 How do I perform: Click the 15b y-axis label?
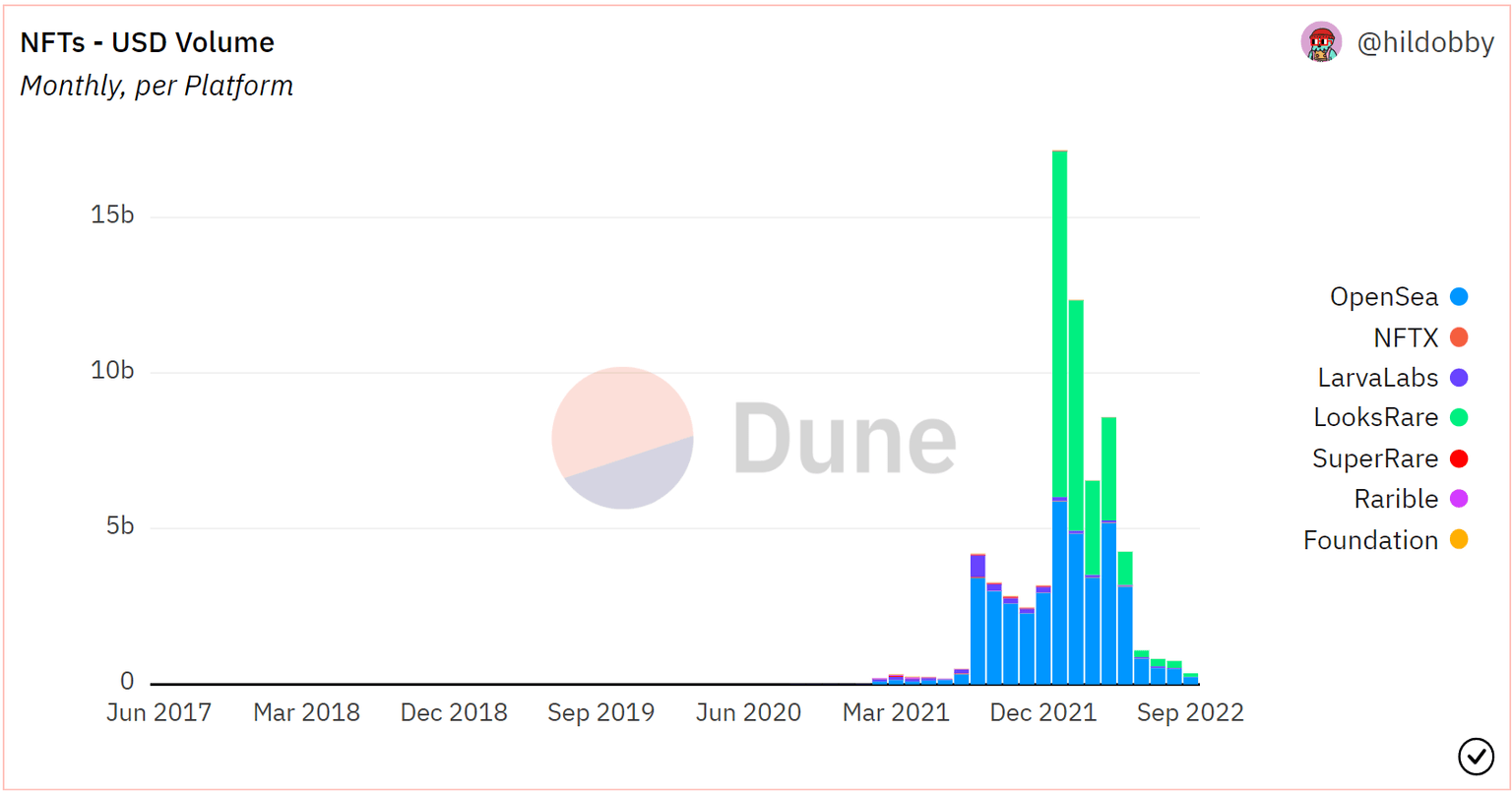tap(112, 215)
